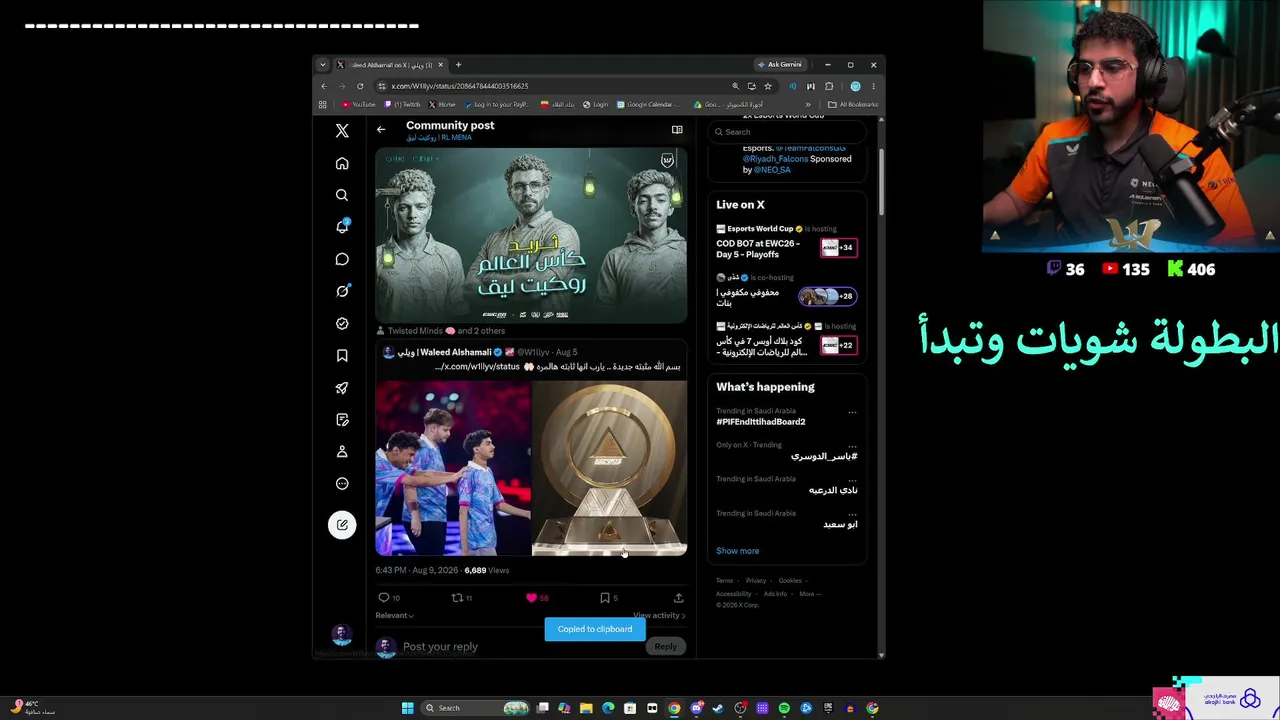The height and width of the screenshot is (720, 1280).
Task: Click the Windows taskbar Search box
Action: (x=476, y=708)
